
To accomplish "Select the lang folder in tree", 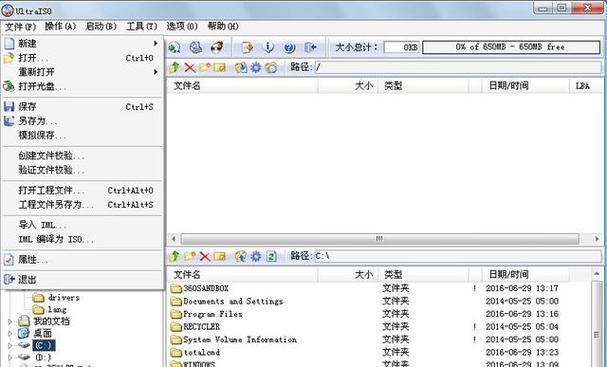I will pos(50,309).
